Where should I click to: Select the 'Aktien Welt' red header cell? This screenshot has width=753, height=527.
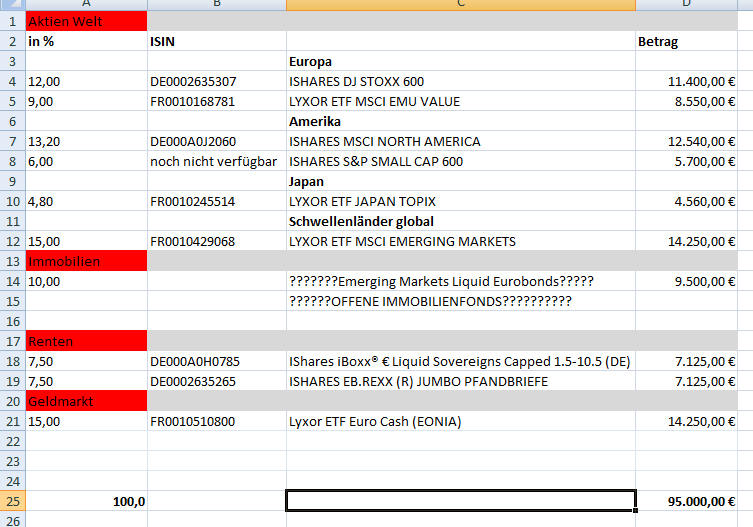coord(86,21)
